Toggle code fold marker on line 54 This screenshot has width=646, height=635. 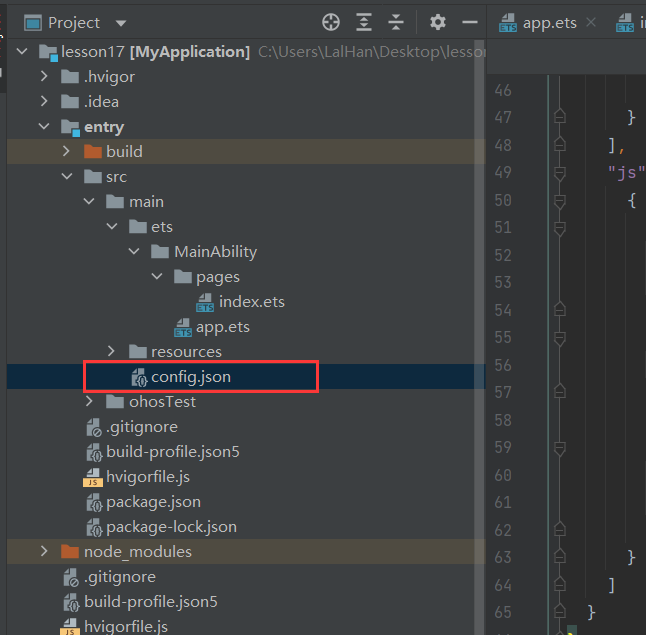[x=559, y=309]
